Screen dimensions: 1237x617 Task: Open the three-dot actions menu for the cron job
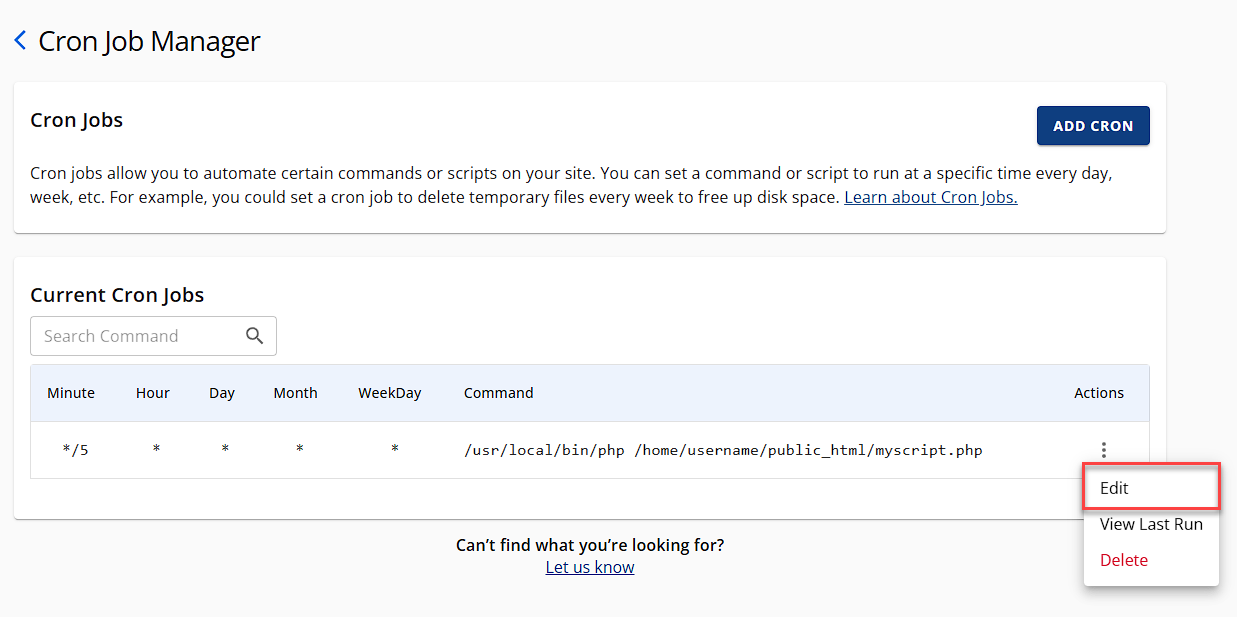point(1103,450)
